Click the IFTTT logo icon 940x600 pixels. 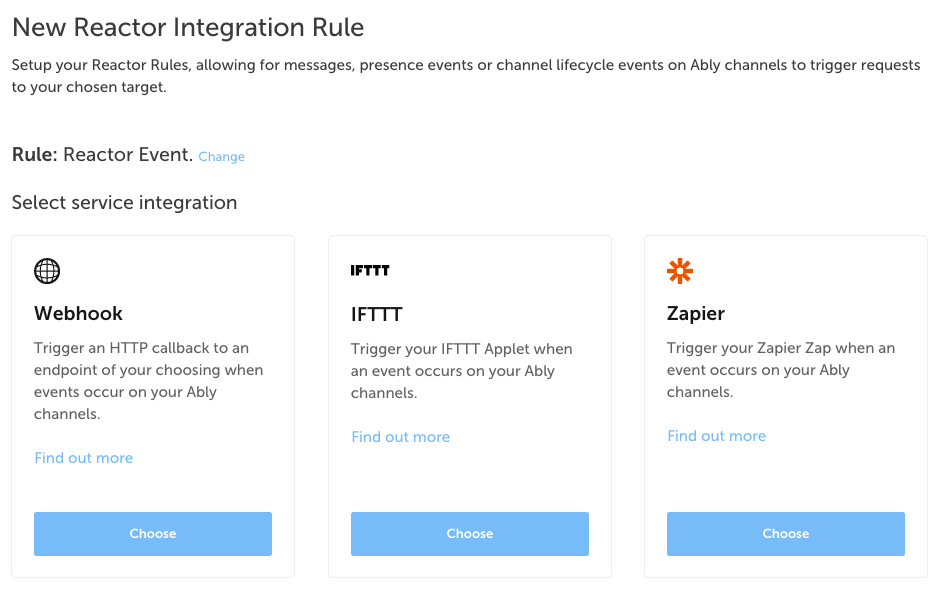370,271
